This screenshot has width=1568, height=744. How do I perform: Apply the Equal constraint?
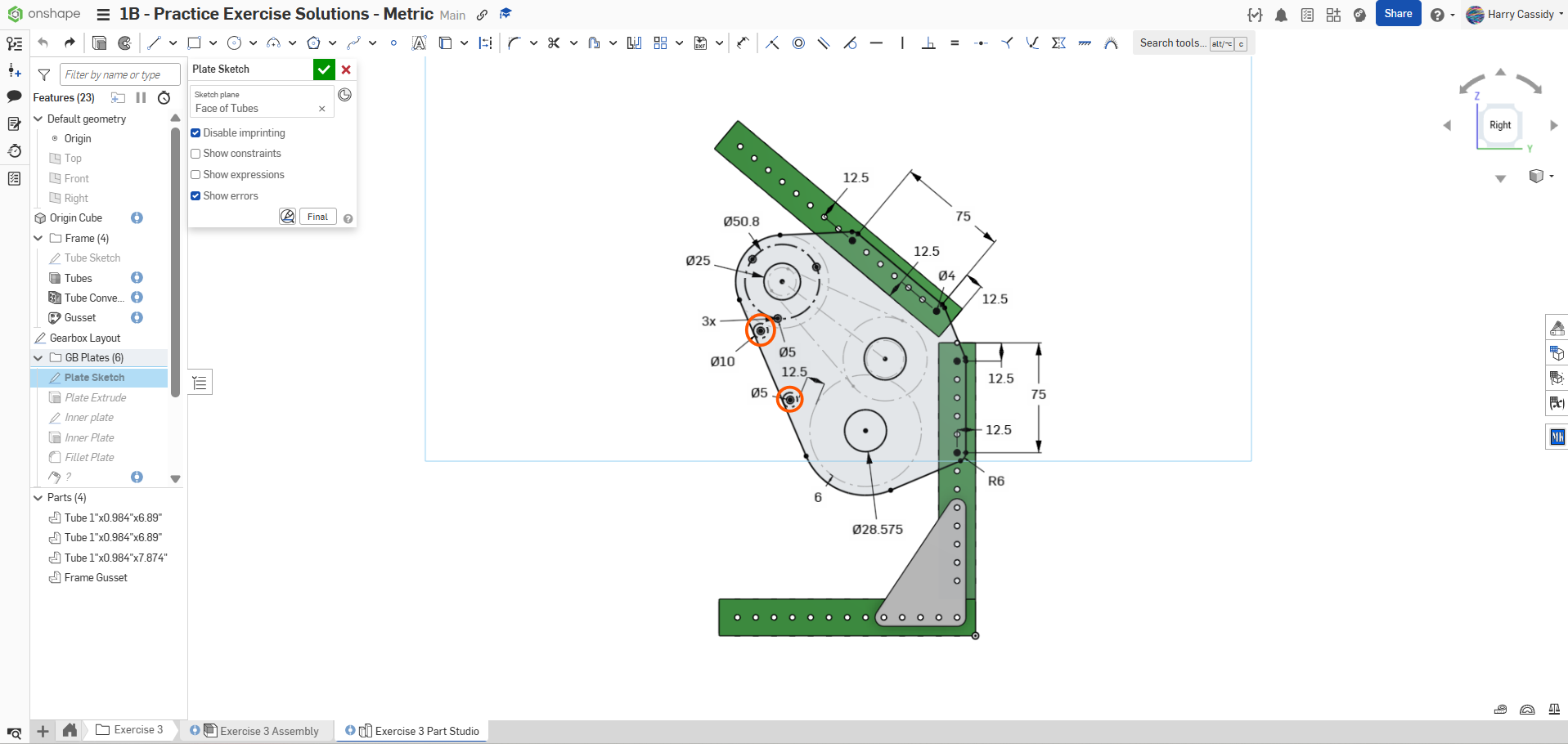(x=955, y=43)
